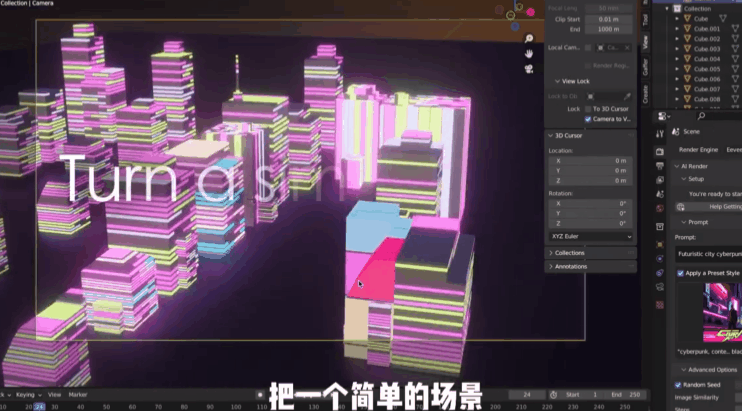742x411 pixels.
Task: Collapse the Advanced Options subpanel
Action: pyautogui.click(x=684, y=369)
